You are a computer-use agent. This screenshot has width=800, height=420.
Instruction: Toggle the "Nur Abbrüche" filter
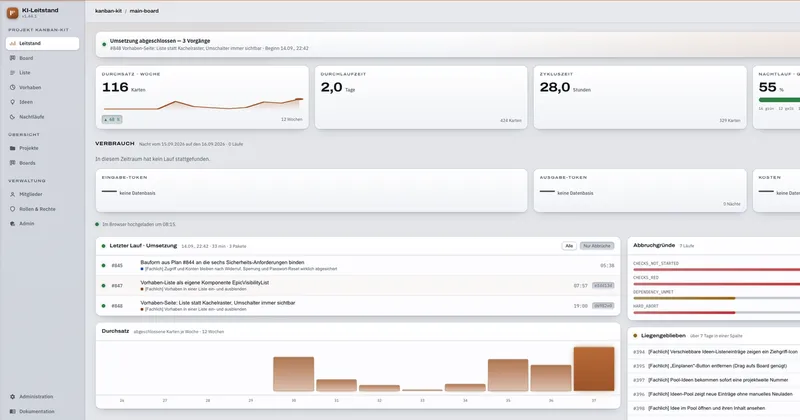597,246
